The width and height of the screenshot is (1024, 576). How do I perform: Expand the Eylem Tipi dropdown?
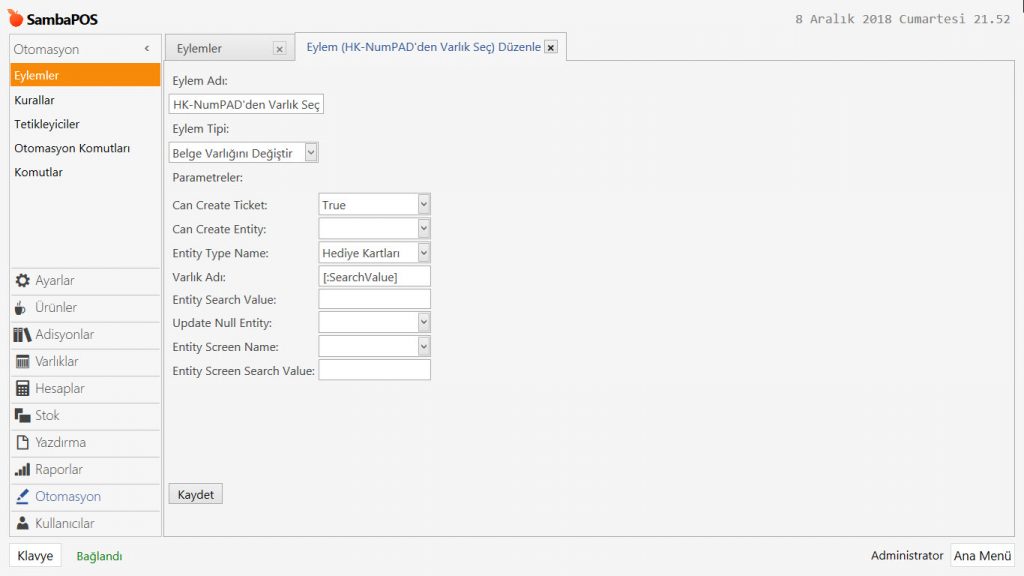tap(311, 153)
